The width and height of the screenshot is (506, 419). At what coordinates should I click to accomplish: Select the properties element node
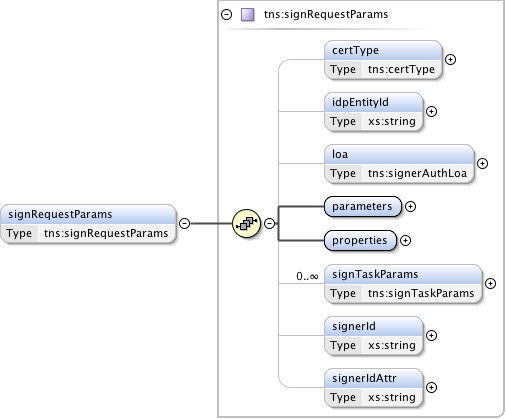click(360, 241)
